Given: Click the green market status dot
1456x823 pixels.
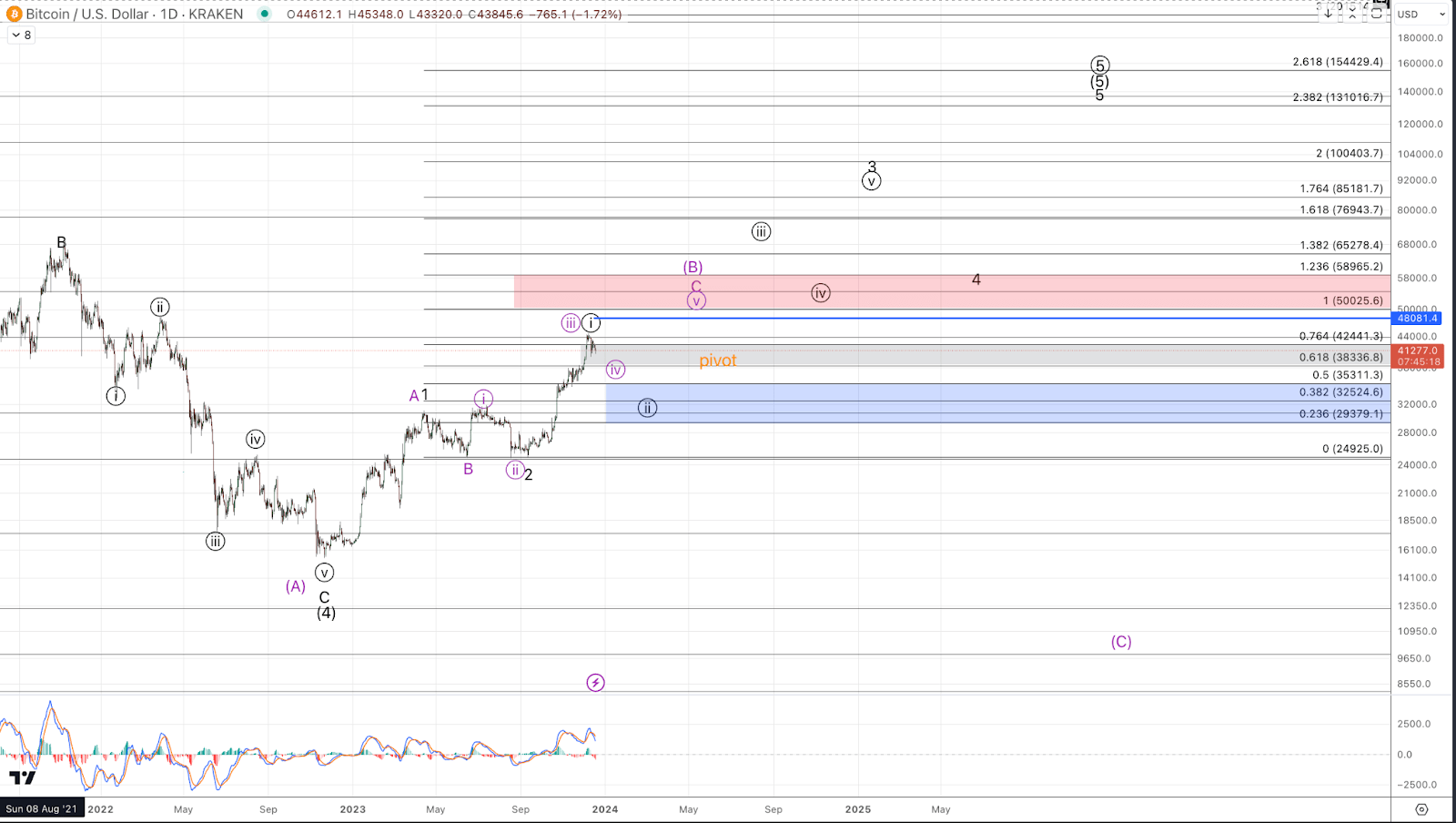Looking at the screenshot, I should (x=265, y=14).
